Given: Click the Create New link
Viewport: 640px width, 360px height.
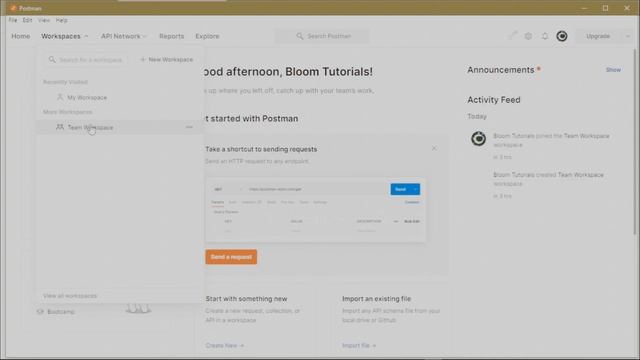Looking at the screenshot, I should click(x=224, y=345).
